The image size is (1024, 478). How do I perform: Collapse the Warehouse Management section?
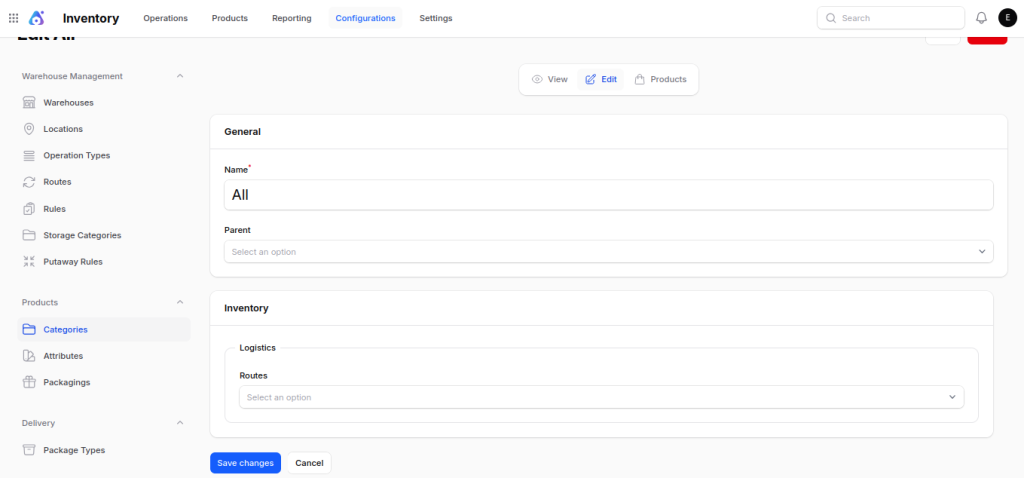(x=180, y=76)
